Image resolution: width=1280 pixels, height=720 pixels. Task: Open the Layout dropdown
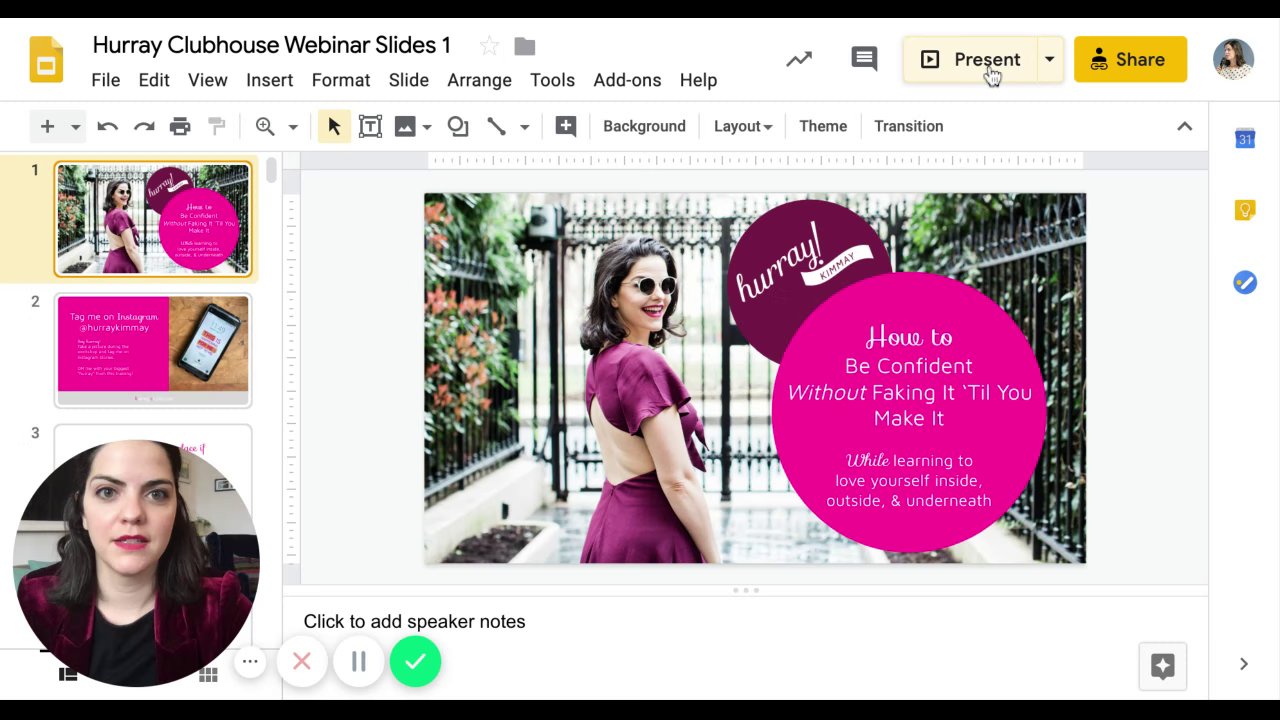[743, 126]
